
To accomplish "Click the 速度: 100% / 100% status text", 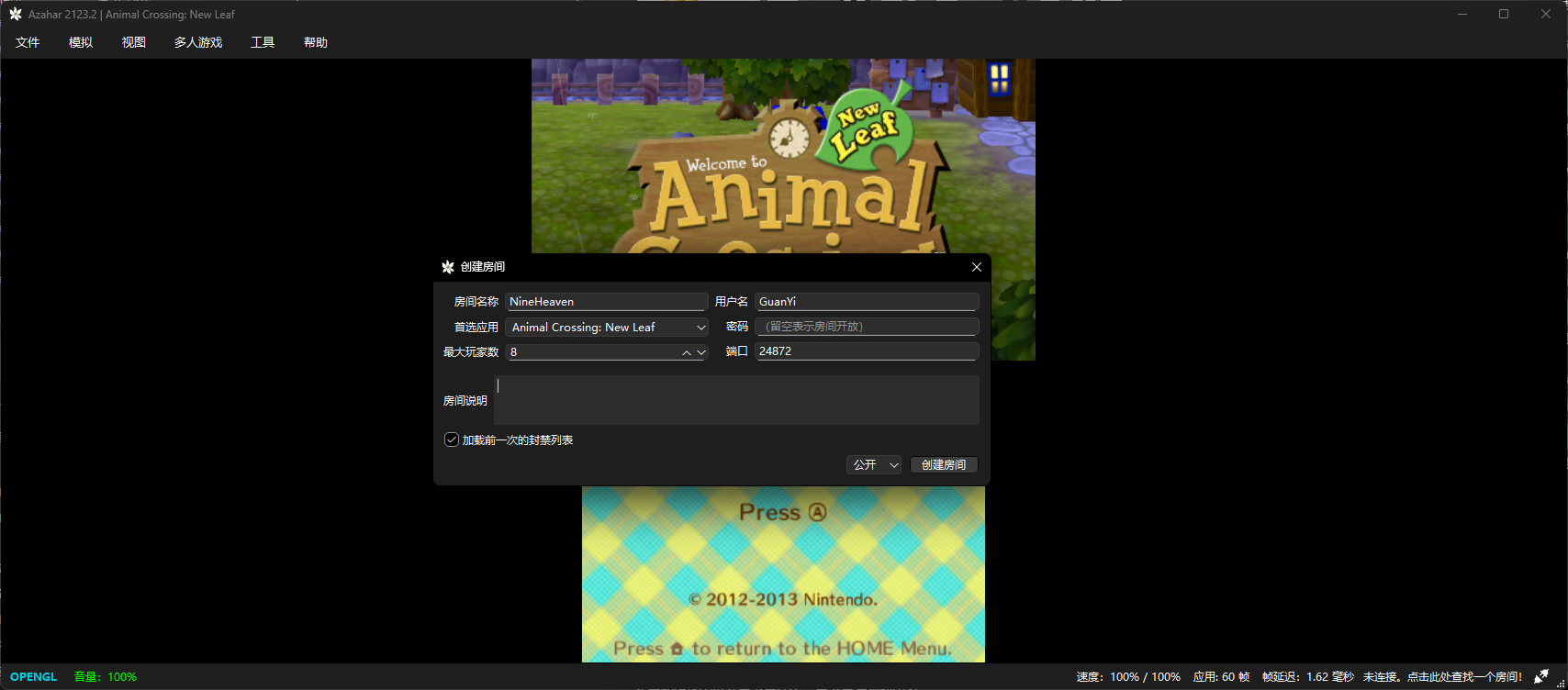I will 1128,677.
